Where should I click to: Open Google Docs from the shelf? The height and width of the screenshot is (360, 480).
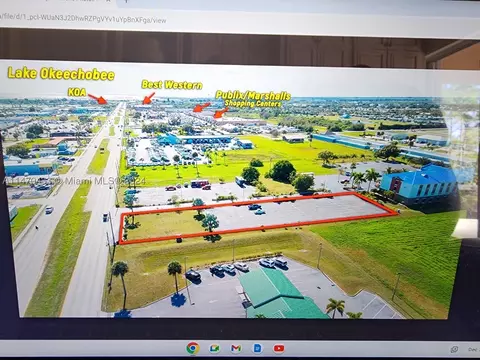tap(257, 348)
